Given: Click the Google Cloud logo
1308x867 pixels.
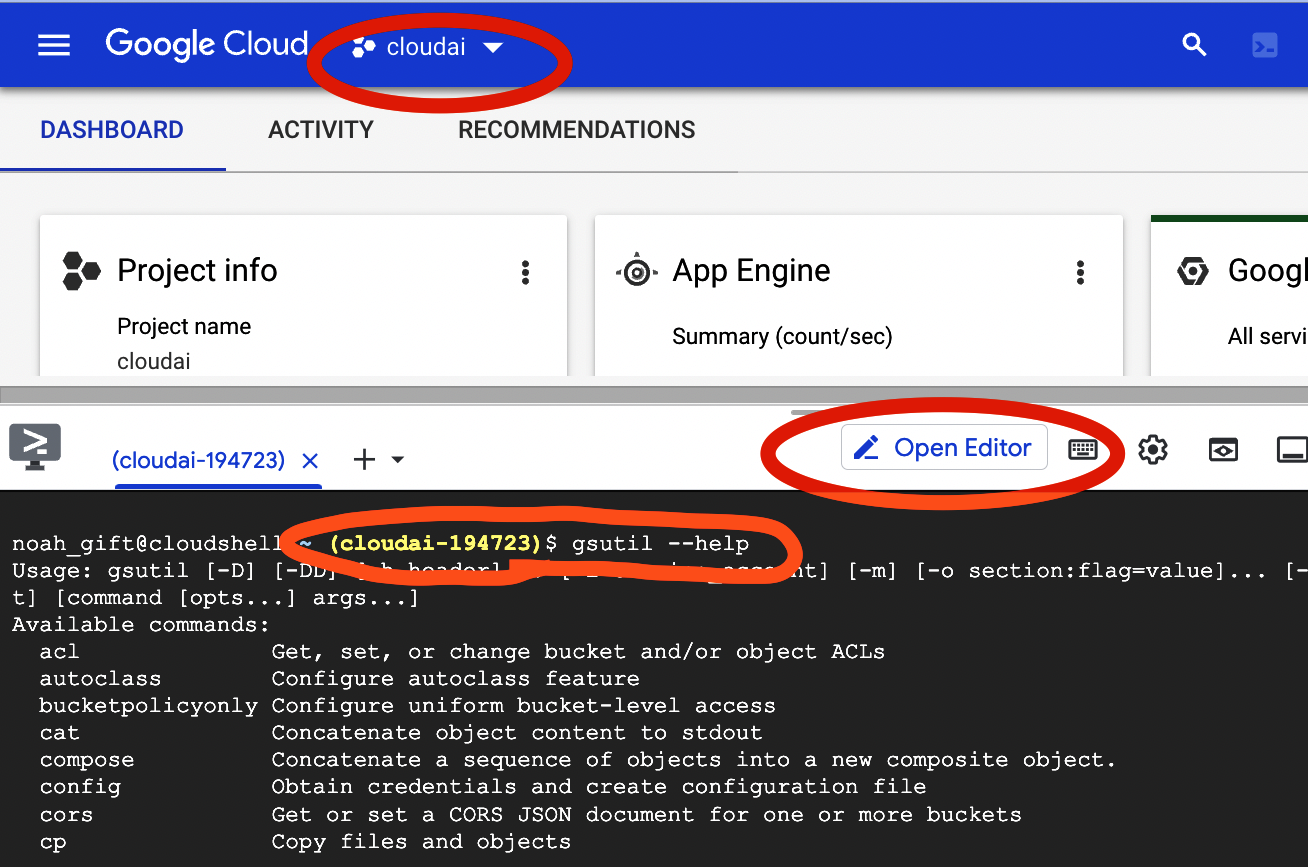Looking at the screenshot, I should [x=206, y=45].
